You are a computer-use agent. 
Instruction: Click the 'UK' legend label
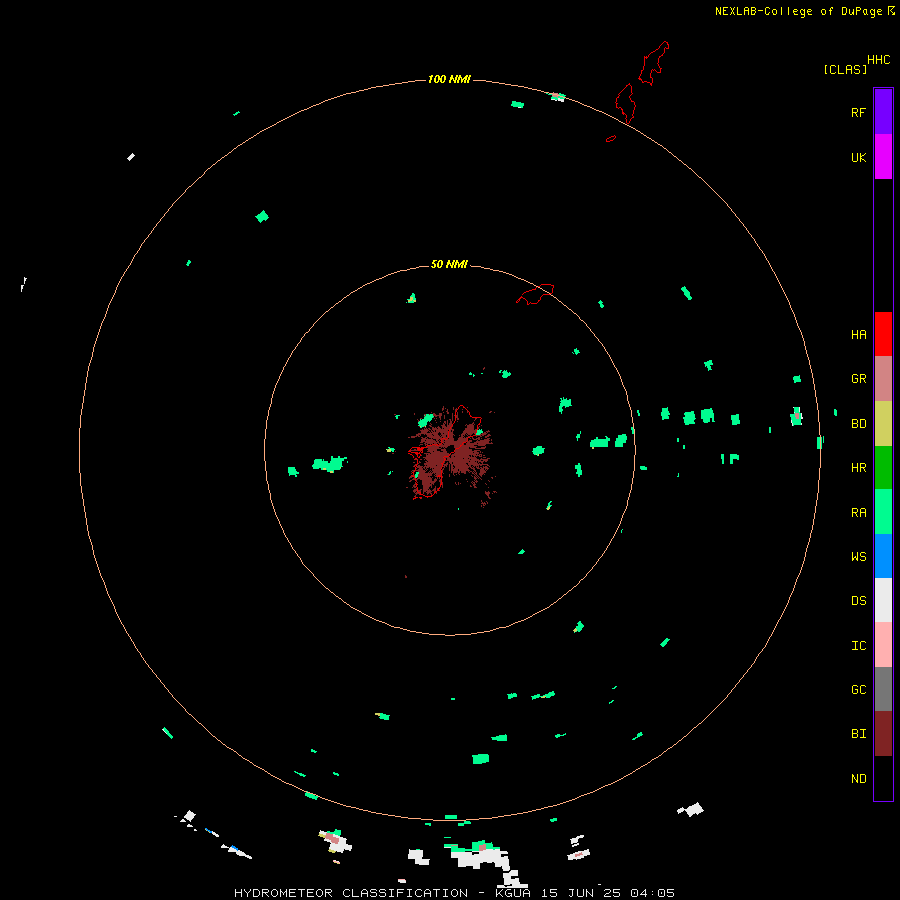pos(858,157)
